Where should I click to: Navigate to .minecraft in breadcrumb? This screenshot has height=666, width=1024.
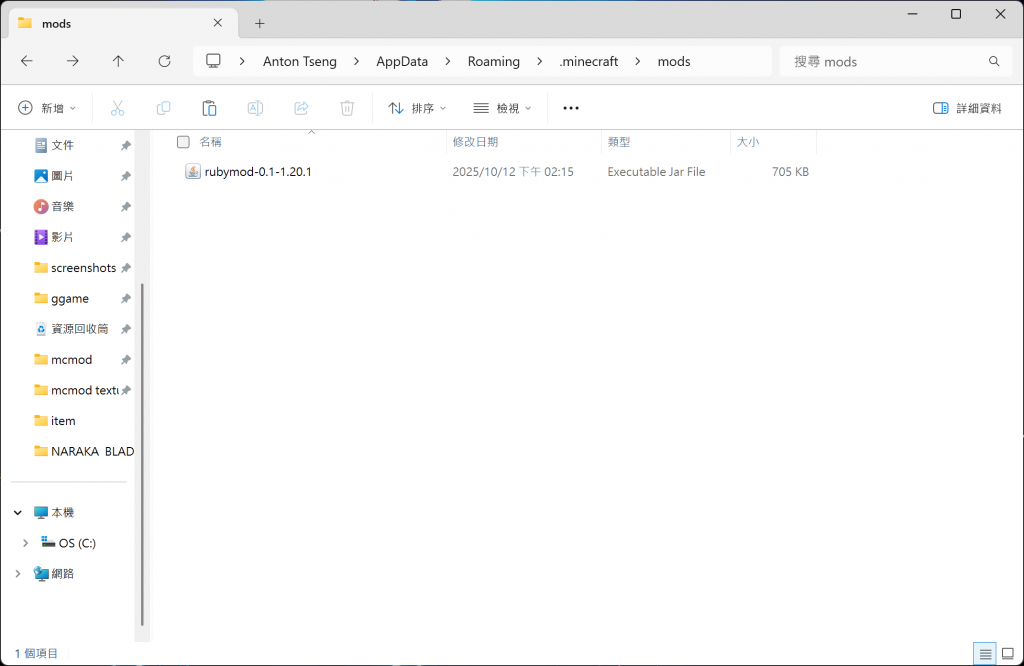click(588, 61)
